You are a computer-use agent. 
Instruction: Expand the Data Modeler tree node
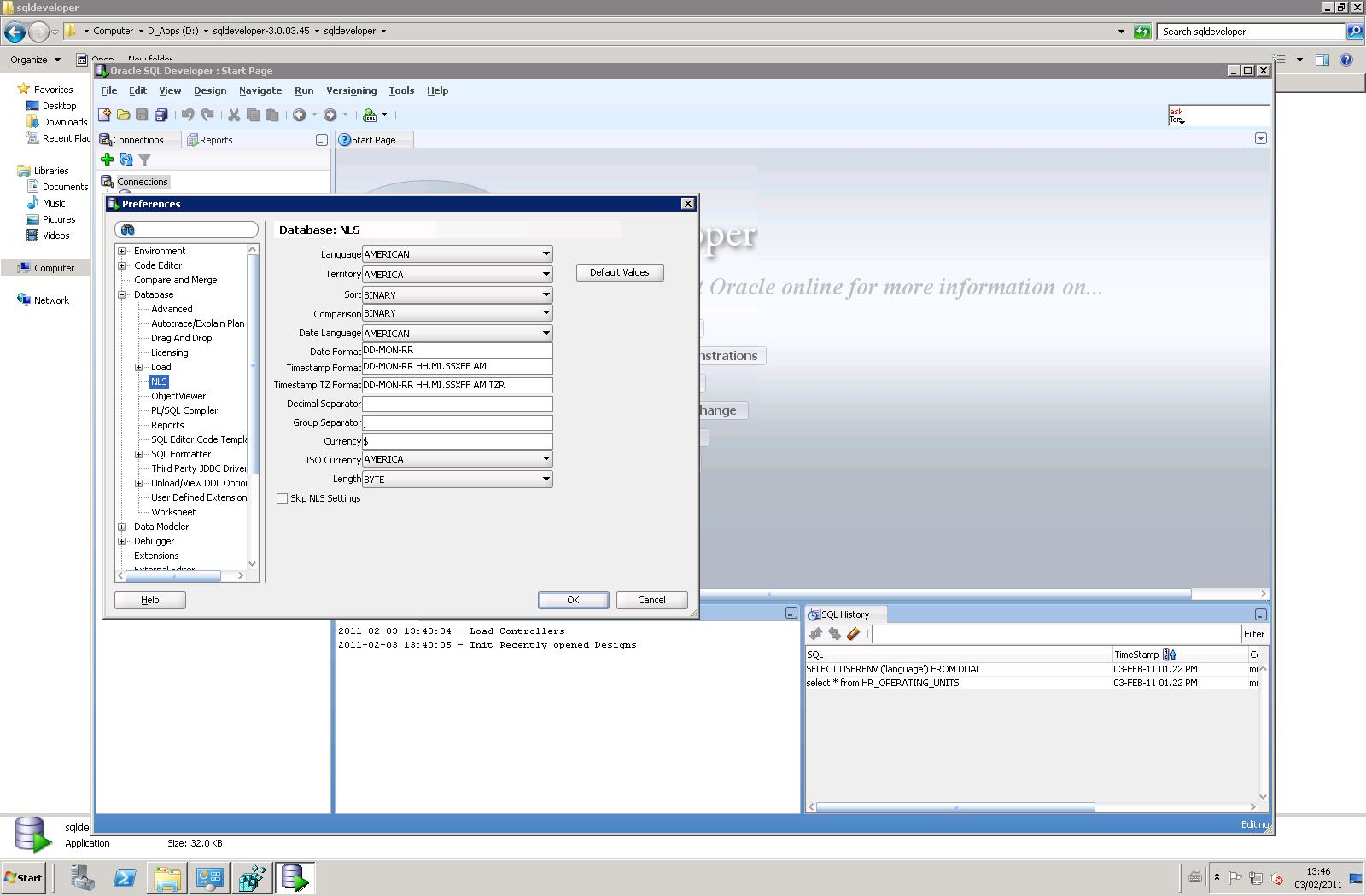pyautogui.click(x=122, y=527)
